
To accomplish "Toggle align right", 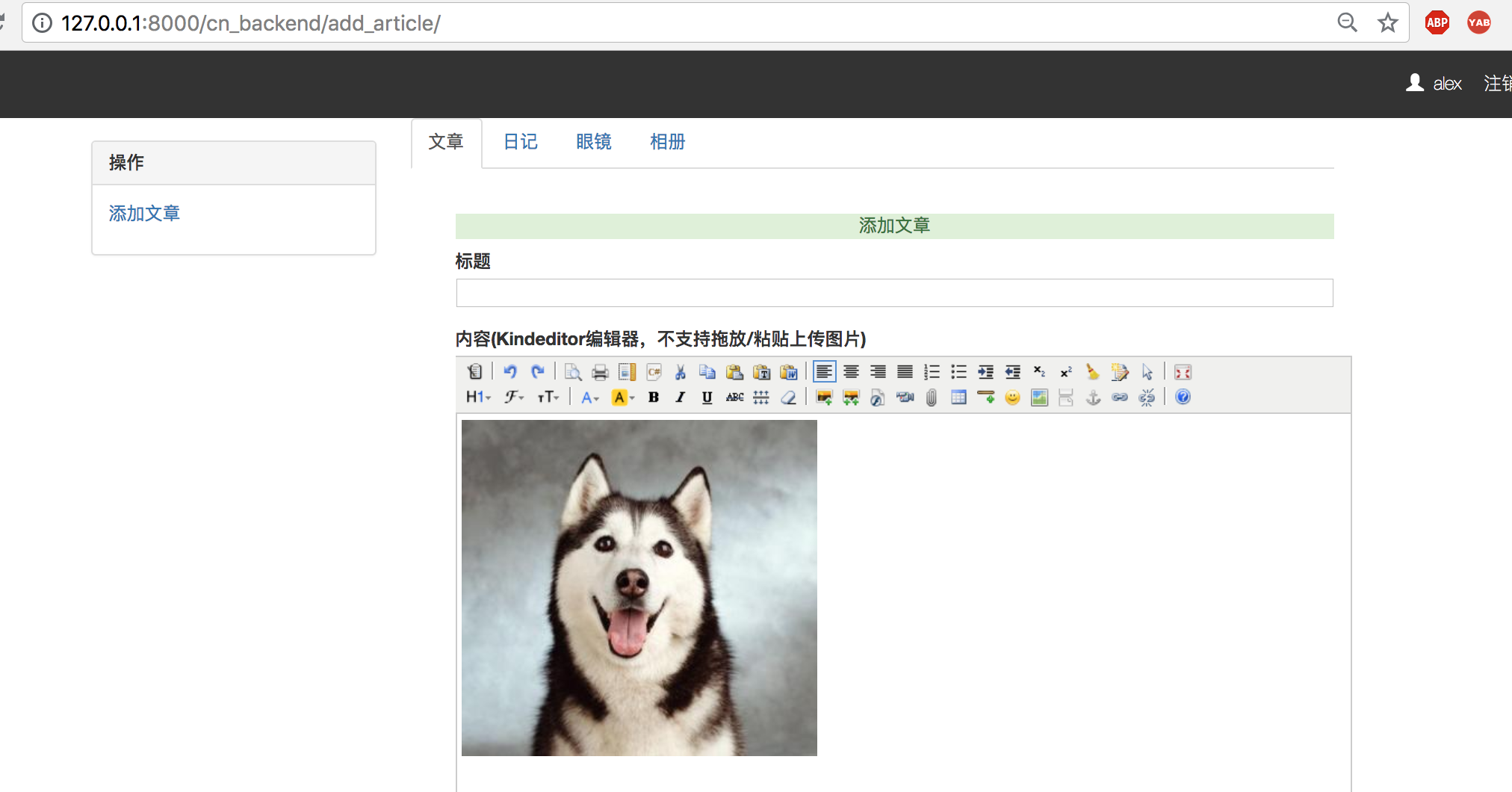I will [x=878, y=371].
